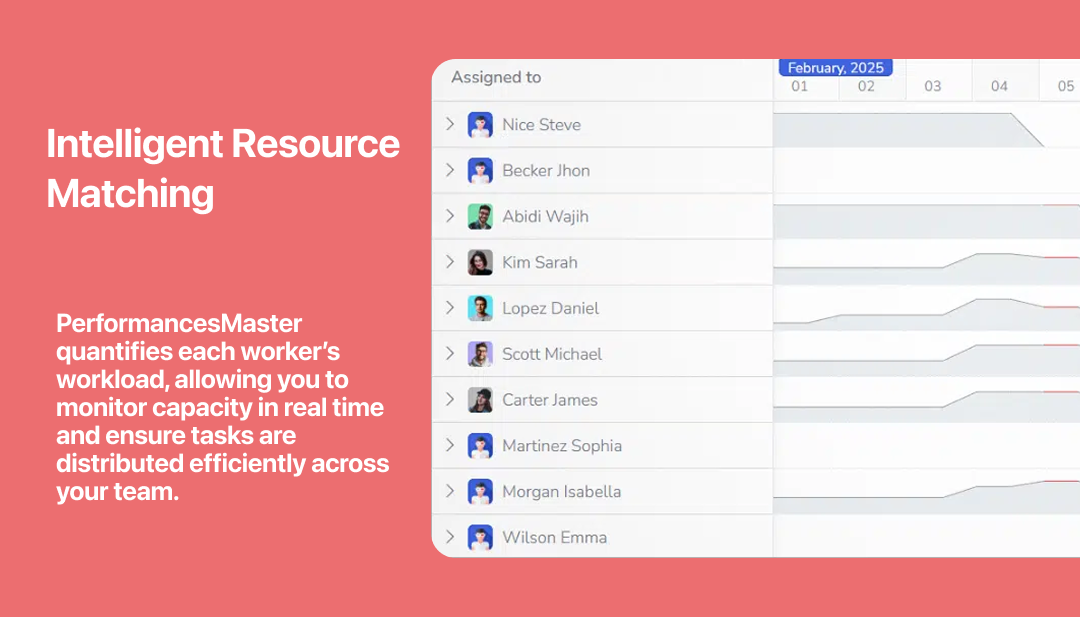Expand the Wilson Emma row
1080x617 pixels.
(x=450, y=537)
